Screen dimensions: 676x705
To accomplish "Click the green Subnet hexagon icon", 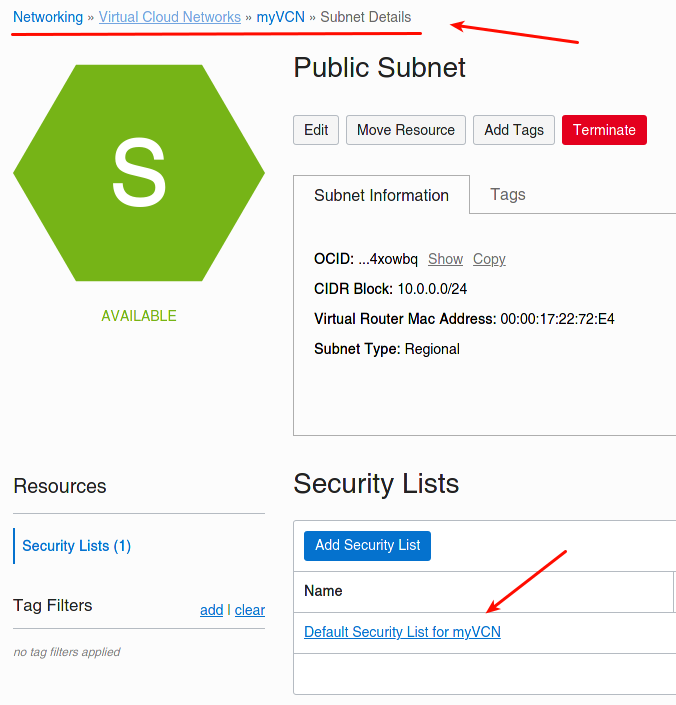I will pos(139,173).
